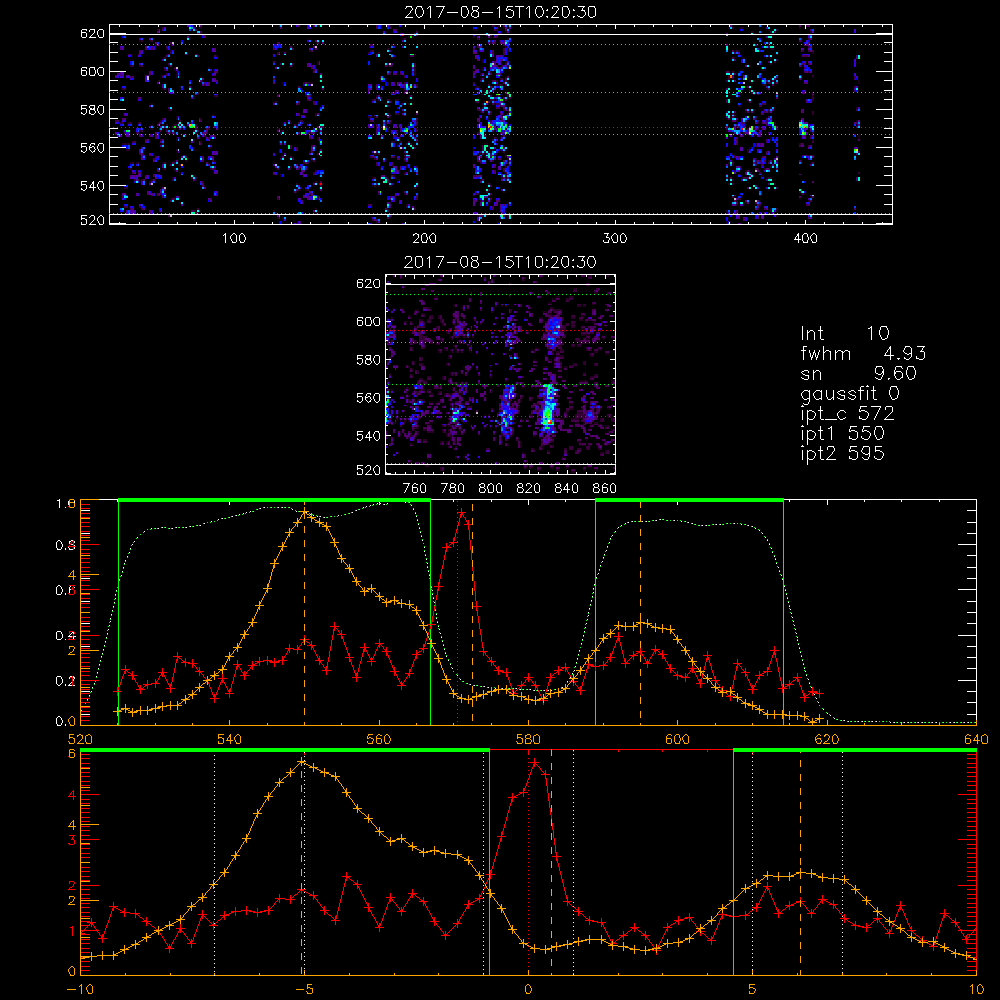The height and width of the screenshot is (1000, 1000).
Task: Select the 'sn 9.60' value line
Action: click(858, 373)
